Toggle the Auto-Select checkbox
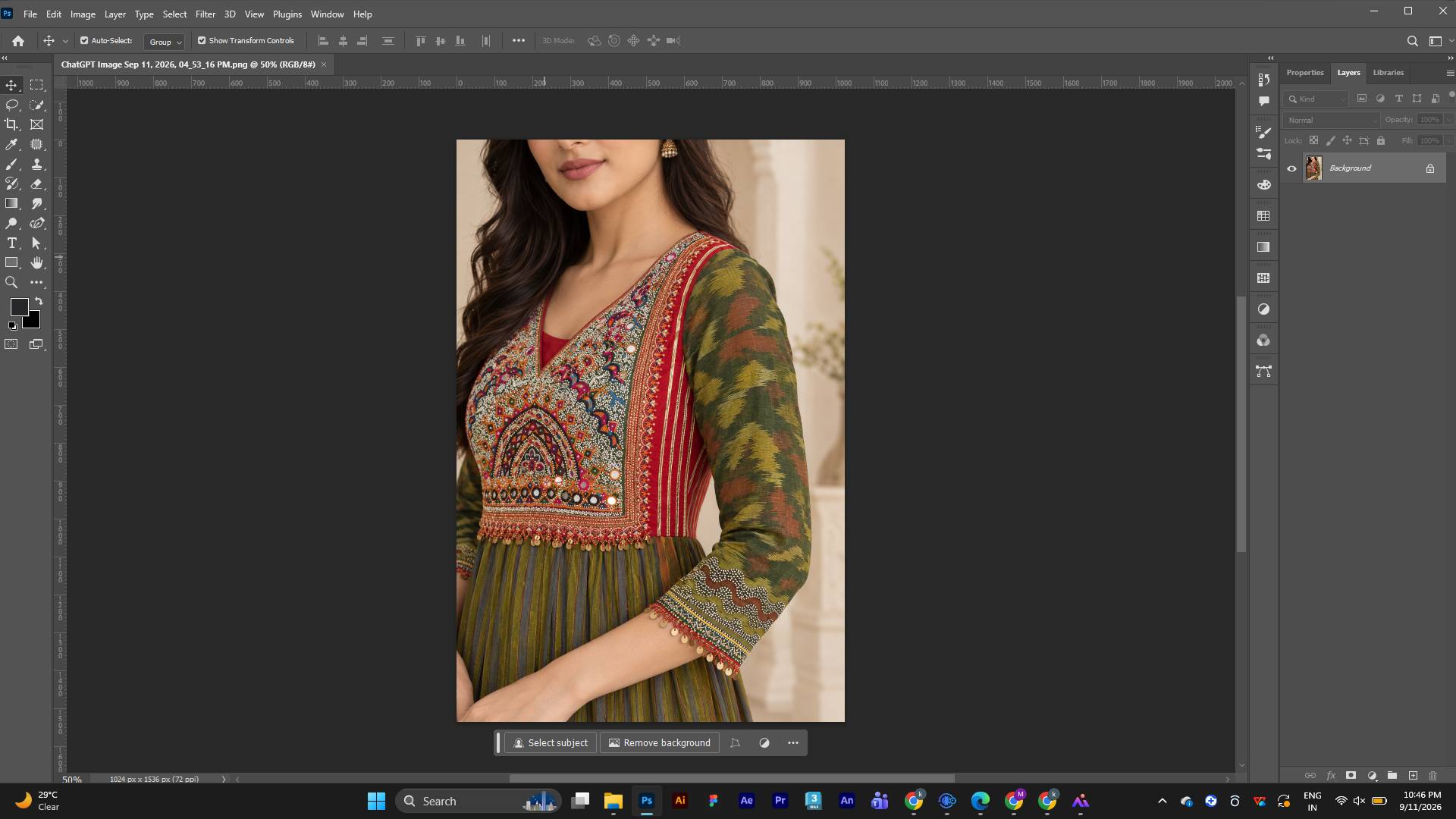Image resolution: width=1456 pixels, height=819 pixels. pyautogui.click(x=84, y=41)
